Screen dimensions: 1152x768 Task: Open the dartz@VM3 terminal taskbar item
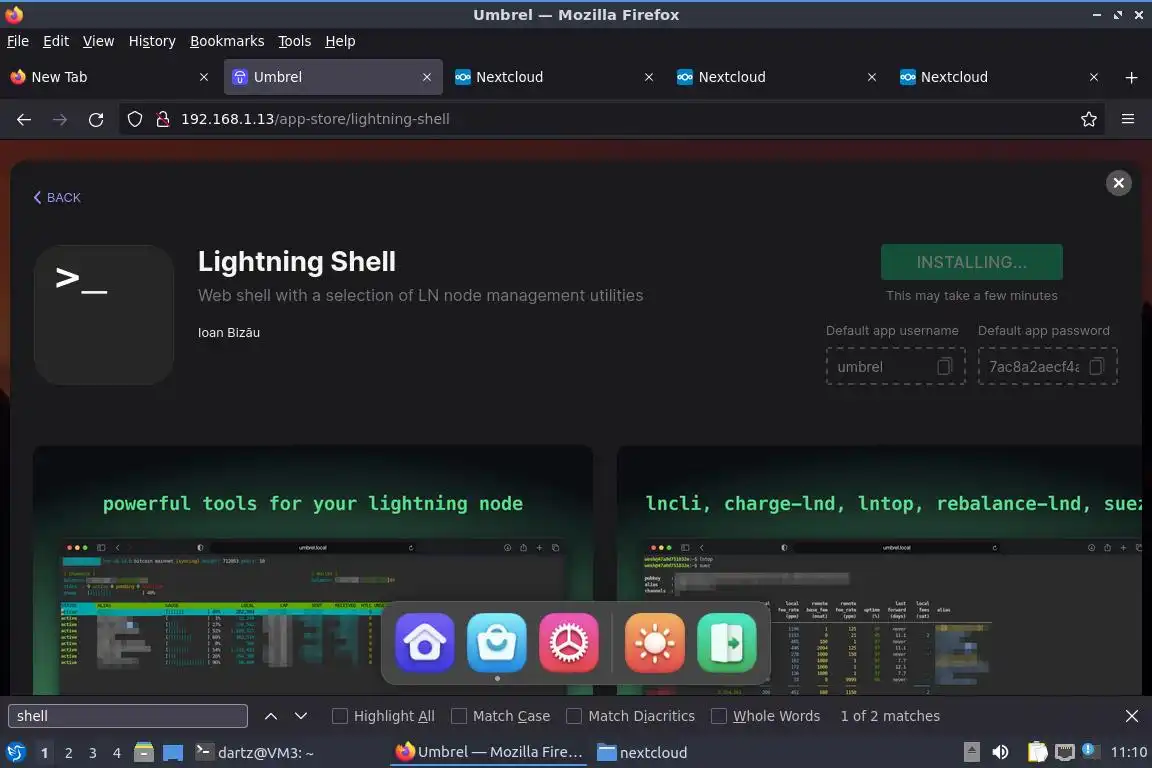point(255,753)
